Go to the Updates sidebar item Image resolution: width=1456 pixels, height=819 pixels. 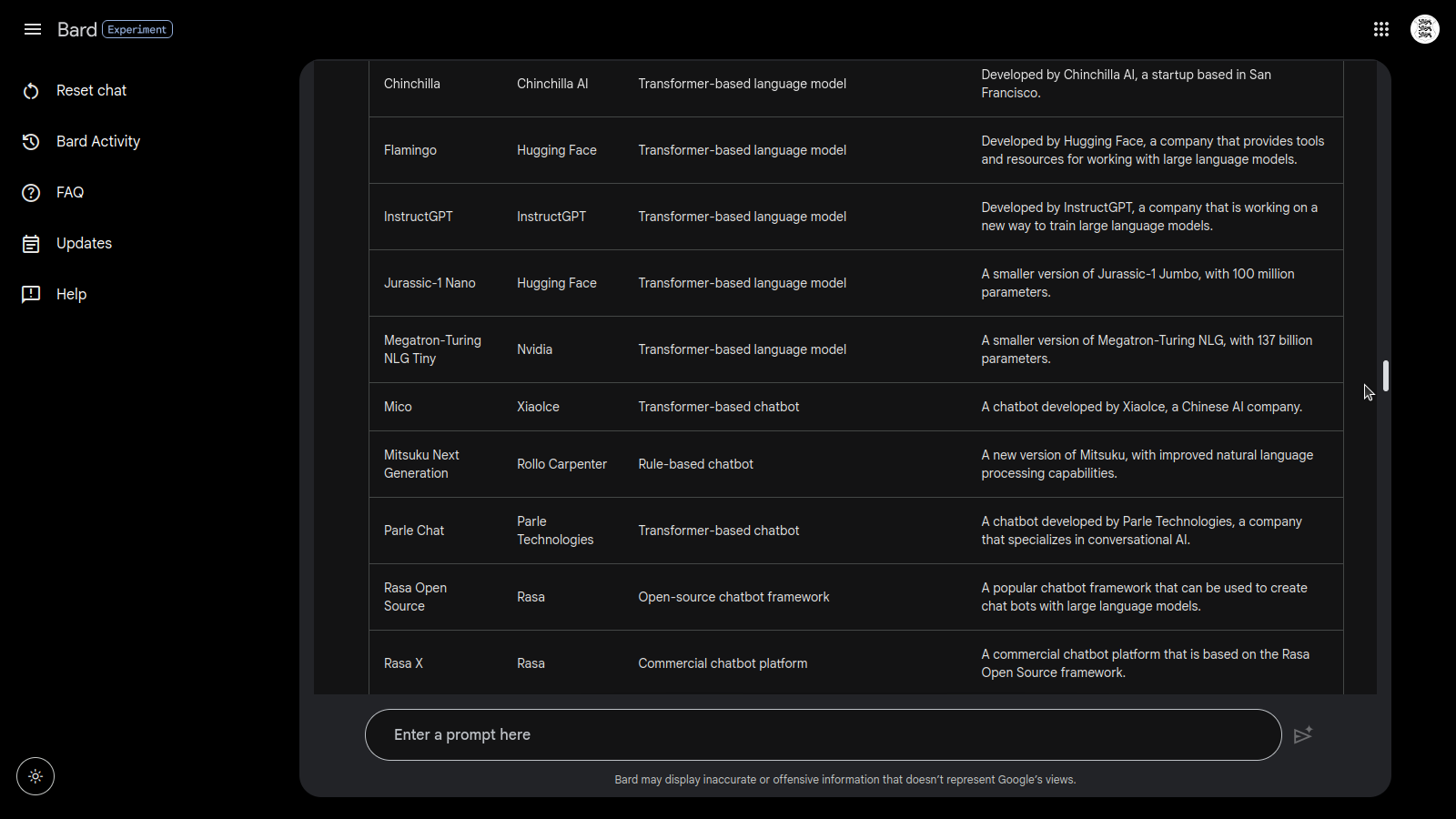[84, 244]
